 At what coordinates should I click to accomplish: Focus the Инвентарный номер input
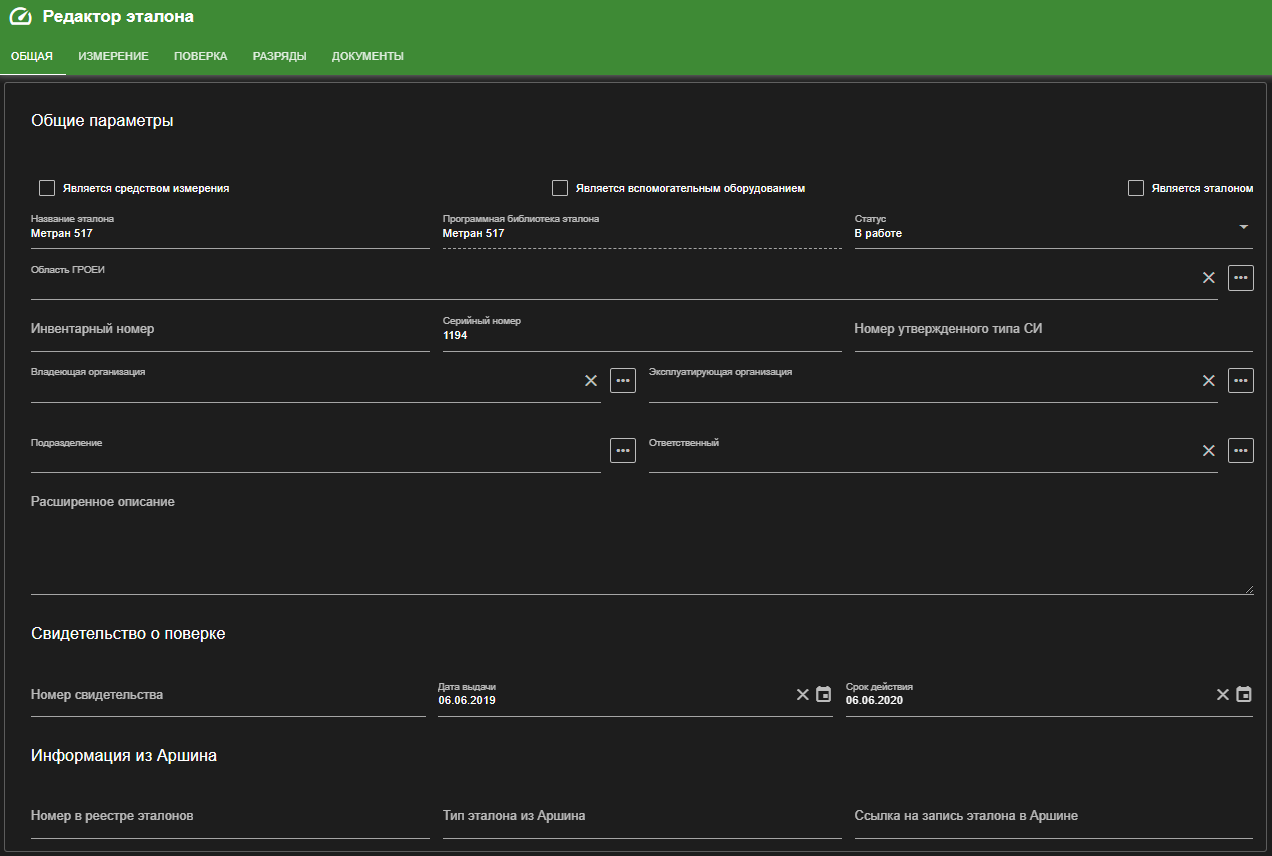[x=230, y=333]
